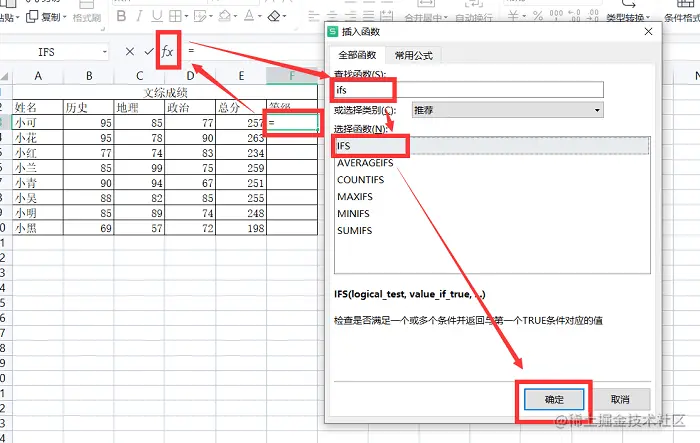Open the copy options dropdown arrow
Screen dimensions: 700x443
(x=64, y=17)
